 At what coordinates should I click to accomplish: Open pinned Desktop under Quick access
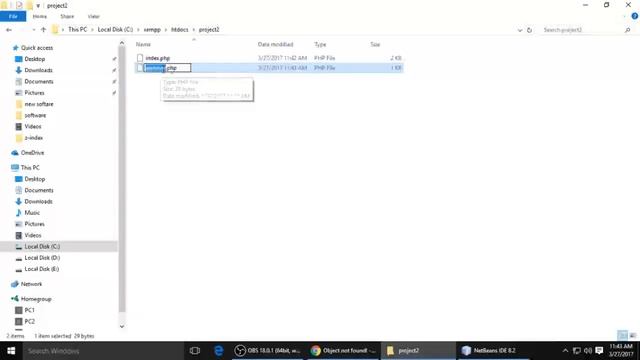pos(35,59)
